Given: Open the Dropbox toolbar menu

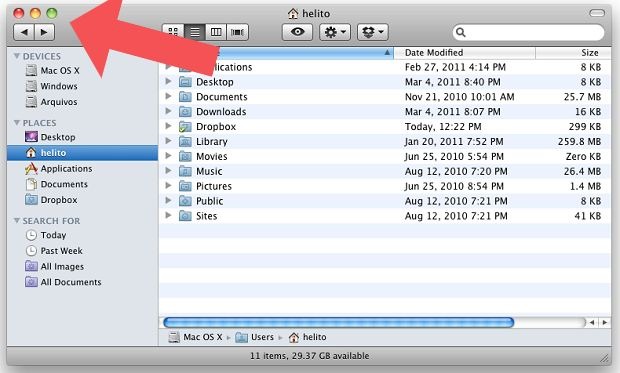Looking at the screenshot, I should pyautogui.click(x=373, y=32).
